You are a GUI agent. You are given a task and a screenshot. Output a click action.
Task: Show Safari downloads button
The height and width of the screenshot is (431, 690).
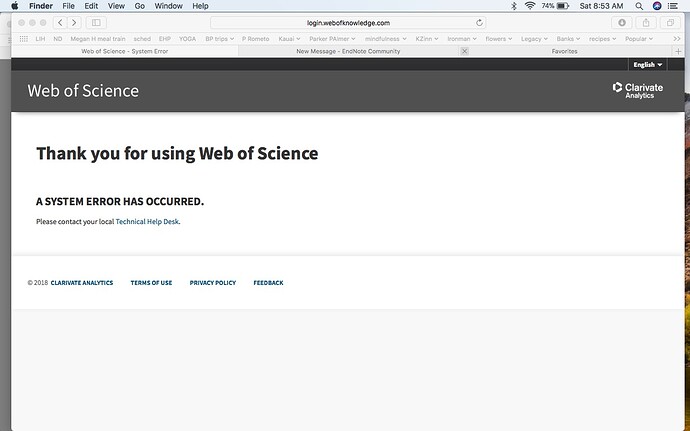pos(622,22)
